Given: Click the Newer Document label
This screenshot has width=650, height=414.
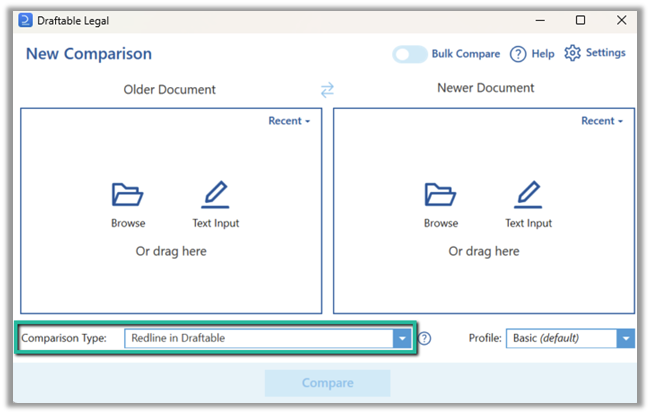Looking at the screenshot, I should pos(485,88).
